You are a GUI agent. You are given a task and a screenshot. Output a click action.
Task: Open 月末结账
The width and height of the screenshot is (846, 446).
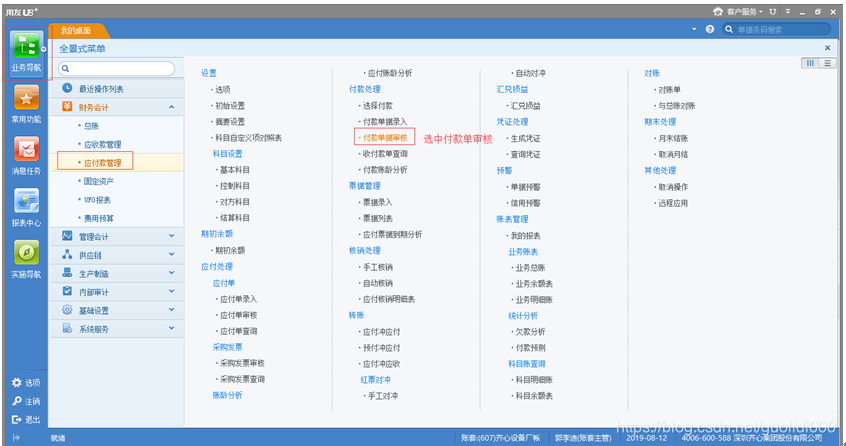[x=673, y=138]
